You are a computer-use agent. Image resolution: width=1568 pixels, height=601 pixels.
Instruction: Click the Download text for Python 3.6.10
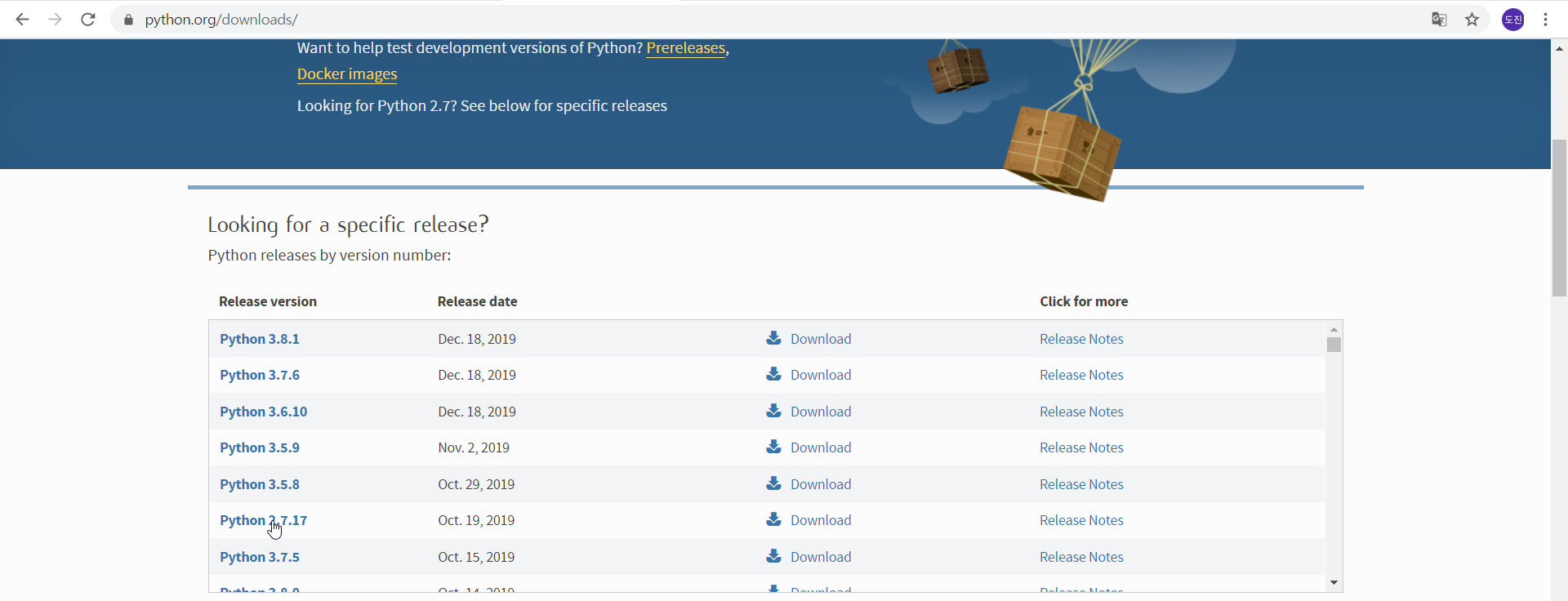click(821, 412)
